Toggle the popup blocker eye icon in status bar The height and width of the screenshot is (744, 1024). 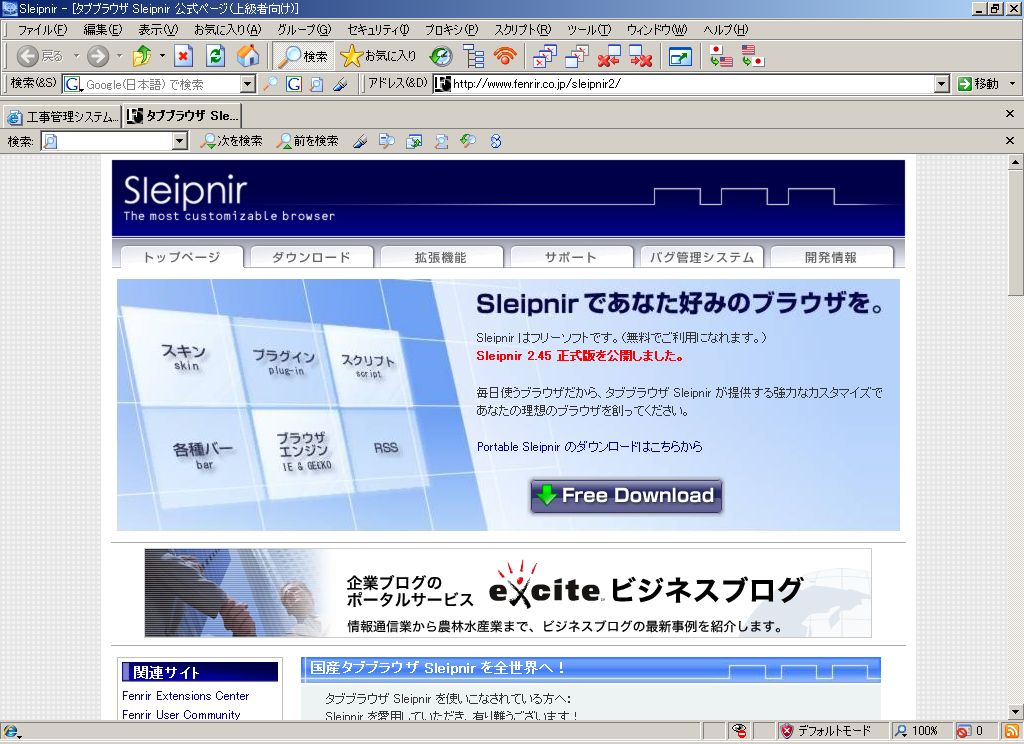point(738,731)
